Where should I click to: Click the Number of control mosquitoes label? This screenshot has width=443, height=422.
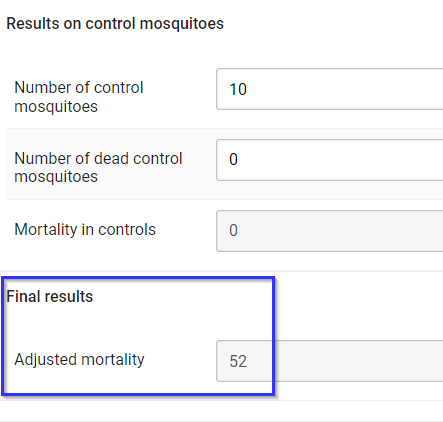pyautogui.click(x=79, y=97)
